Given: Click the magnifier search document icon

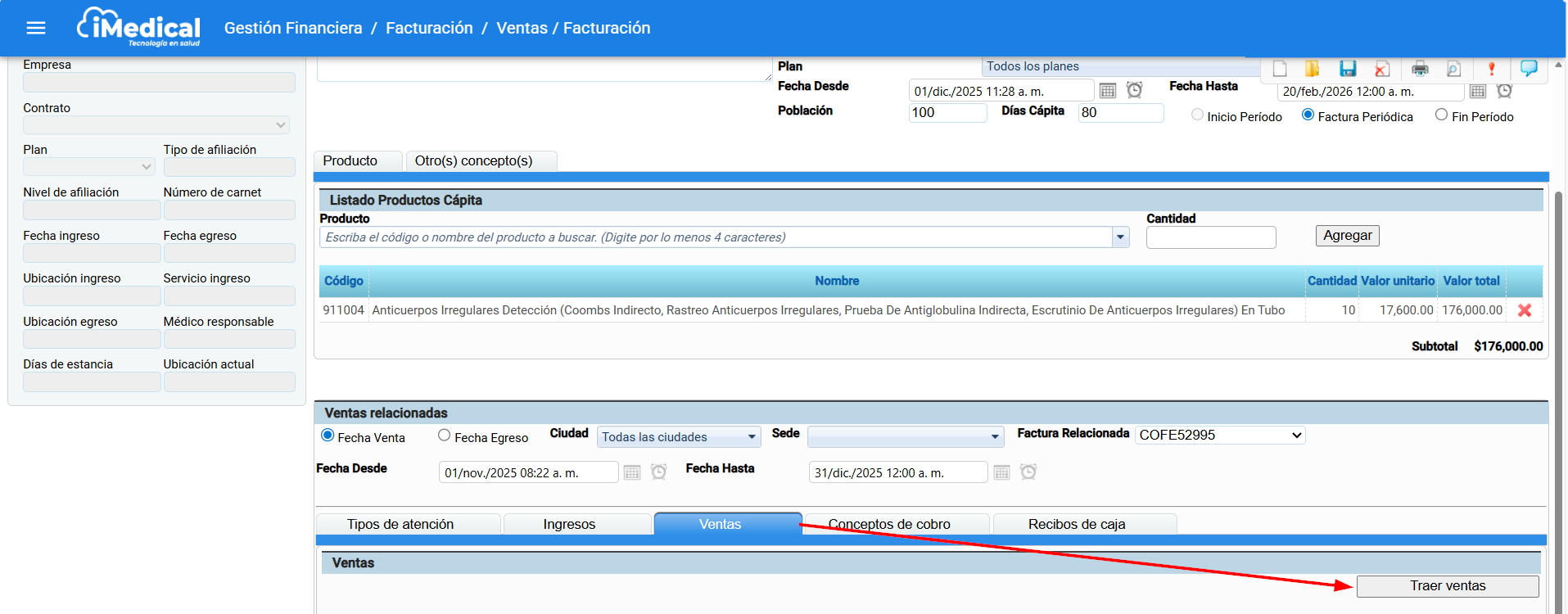Looking at the screenshot, I should point(1453,69).
